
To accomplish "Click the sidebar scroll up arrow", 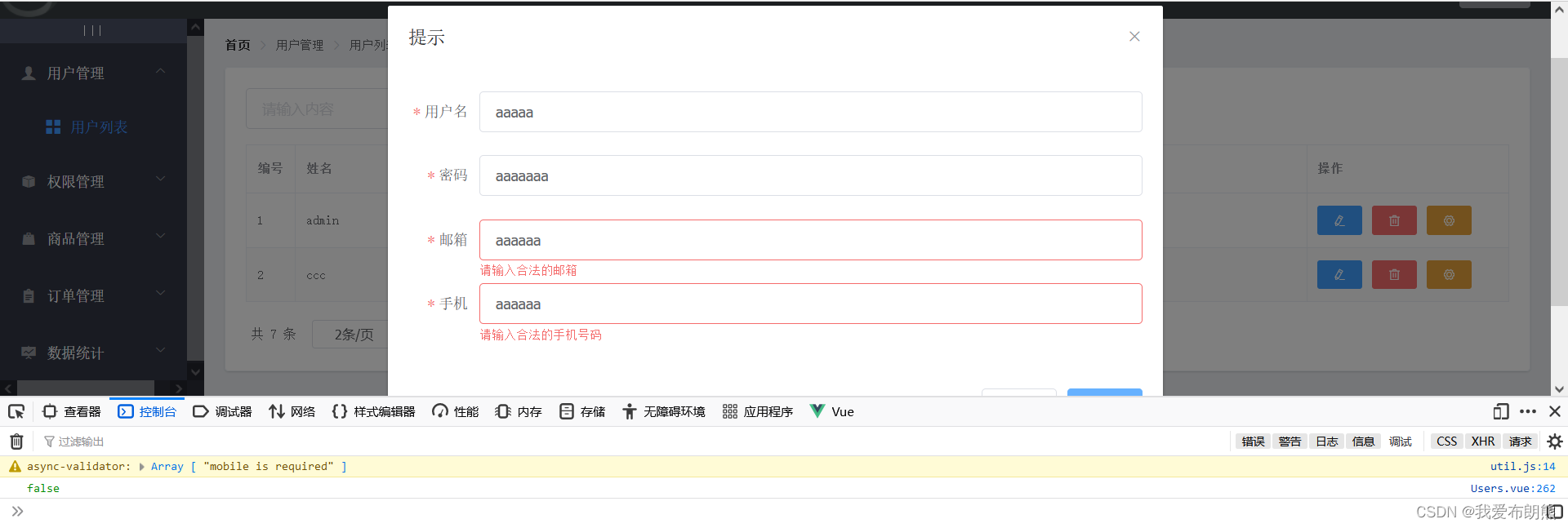I will click(x=195, y=27).
